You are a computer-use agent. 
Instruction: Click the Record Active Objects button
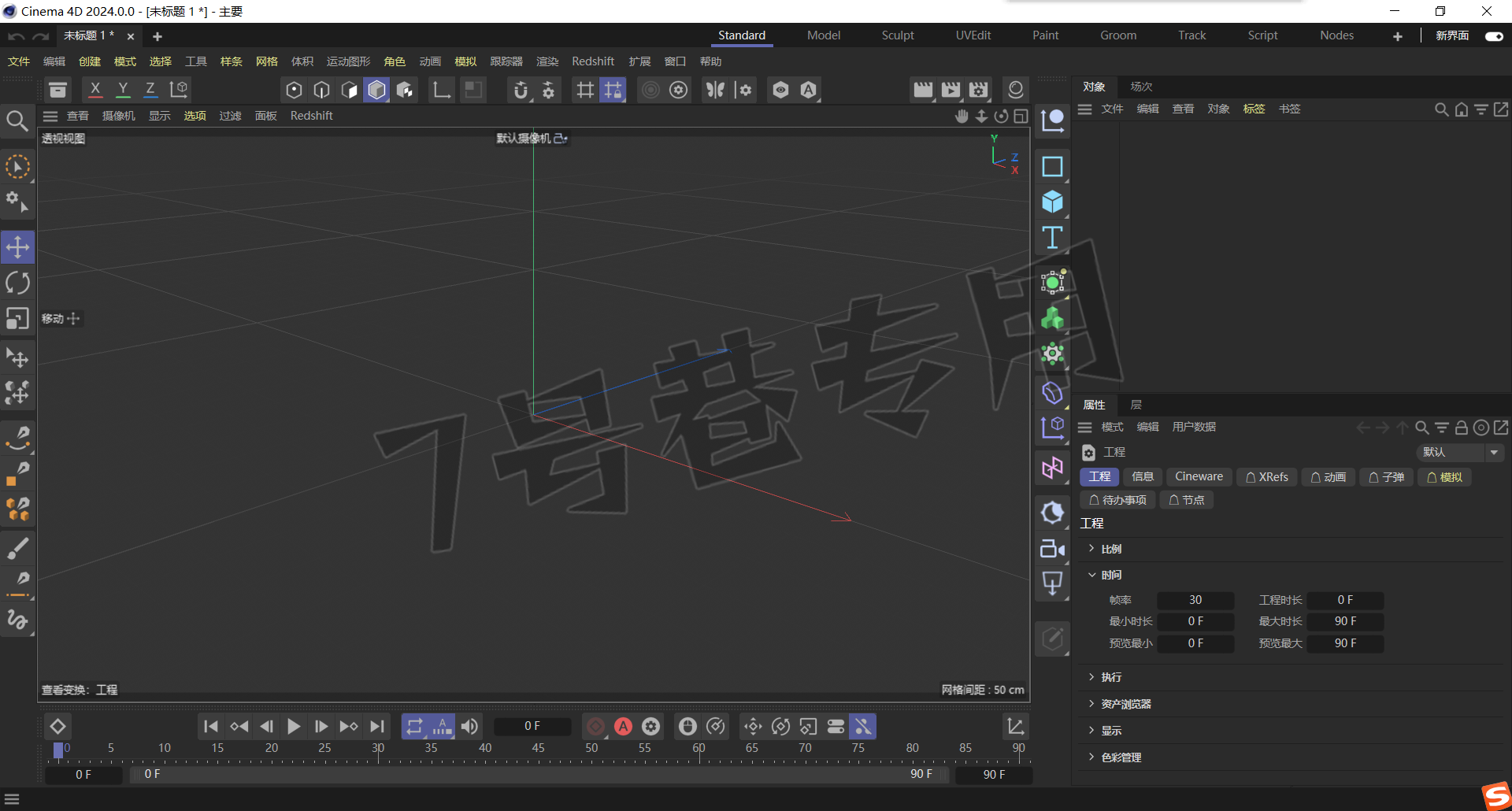[x=596, y=727]
